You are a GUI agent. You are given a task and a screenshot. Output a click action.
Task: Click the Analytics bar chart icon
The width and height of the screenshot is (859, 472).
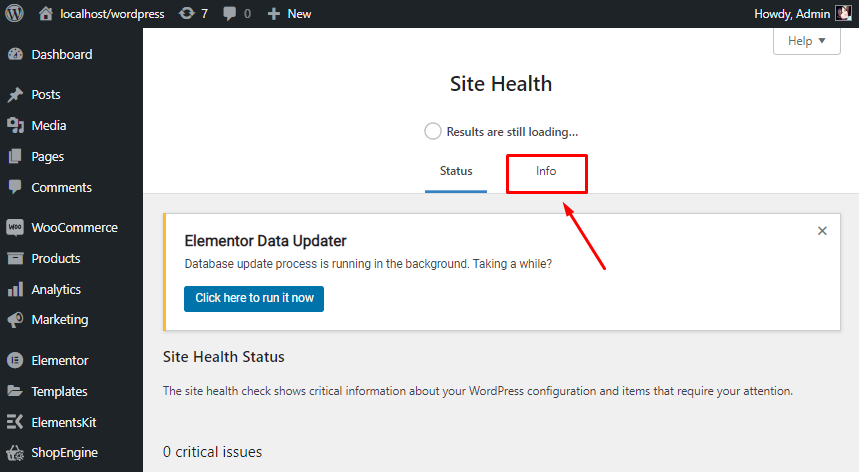click(15, 290)
